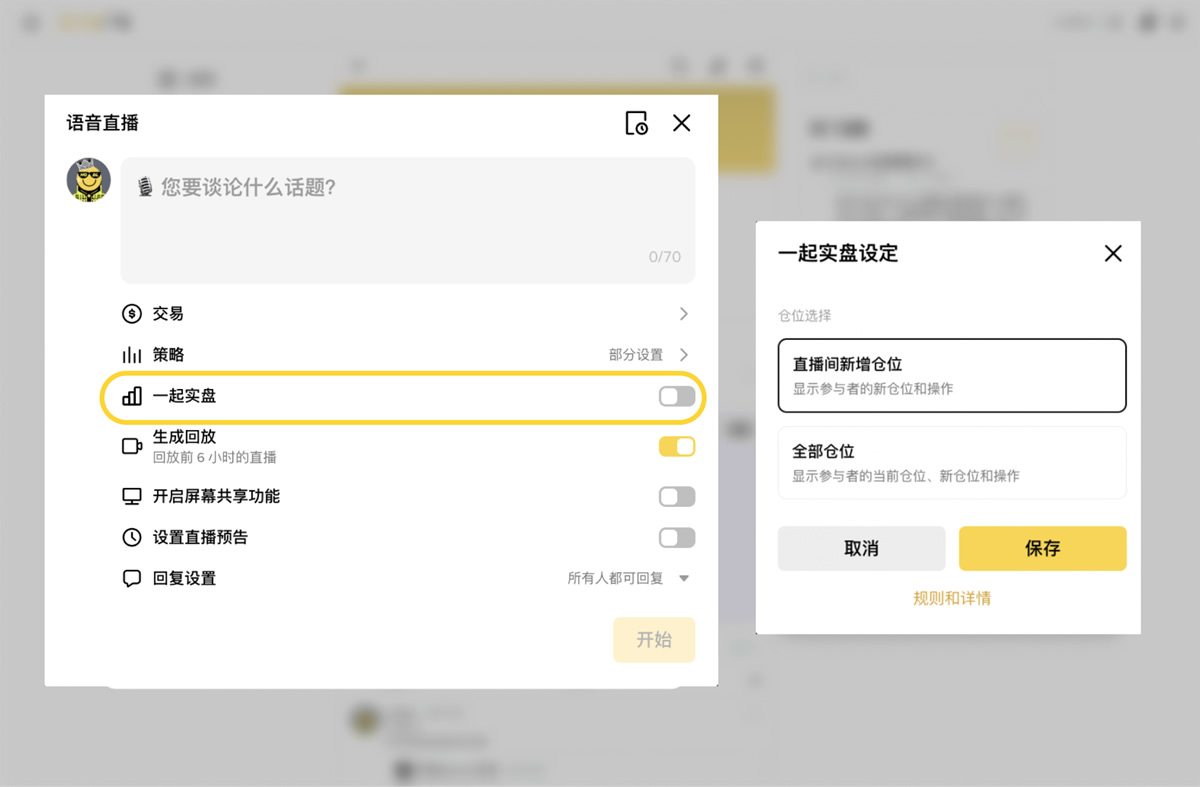The height and width of the screenshot is (787, 1200).
Task: Click the speech bubble icon beside 回复设置
Action: click(132, 578)
